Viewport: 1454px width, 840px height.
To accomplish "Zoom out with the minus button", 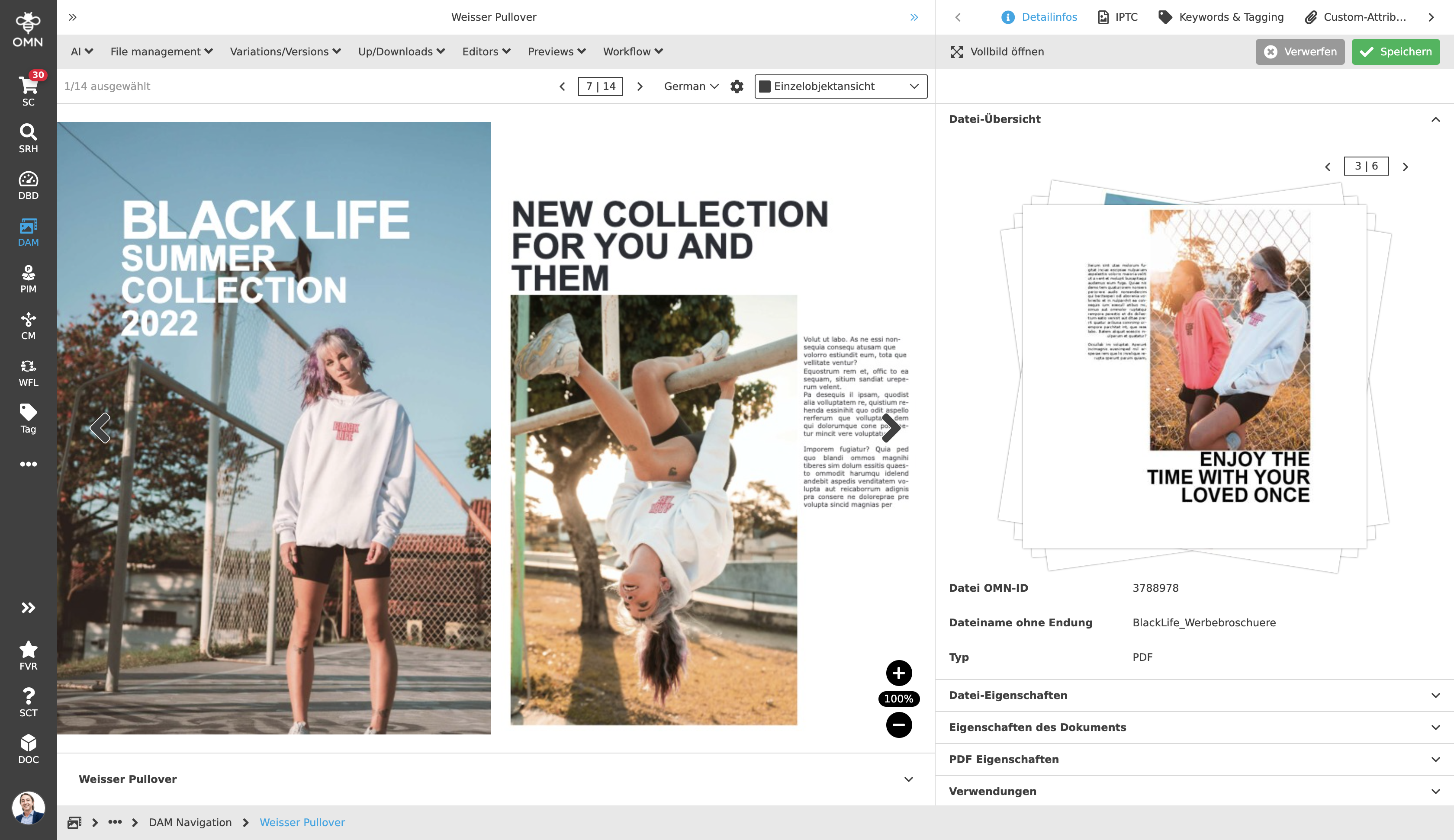I will tap(898, 725).
